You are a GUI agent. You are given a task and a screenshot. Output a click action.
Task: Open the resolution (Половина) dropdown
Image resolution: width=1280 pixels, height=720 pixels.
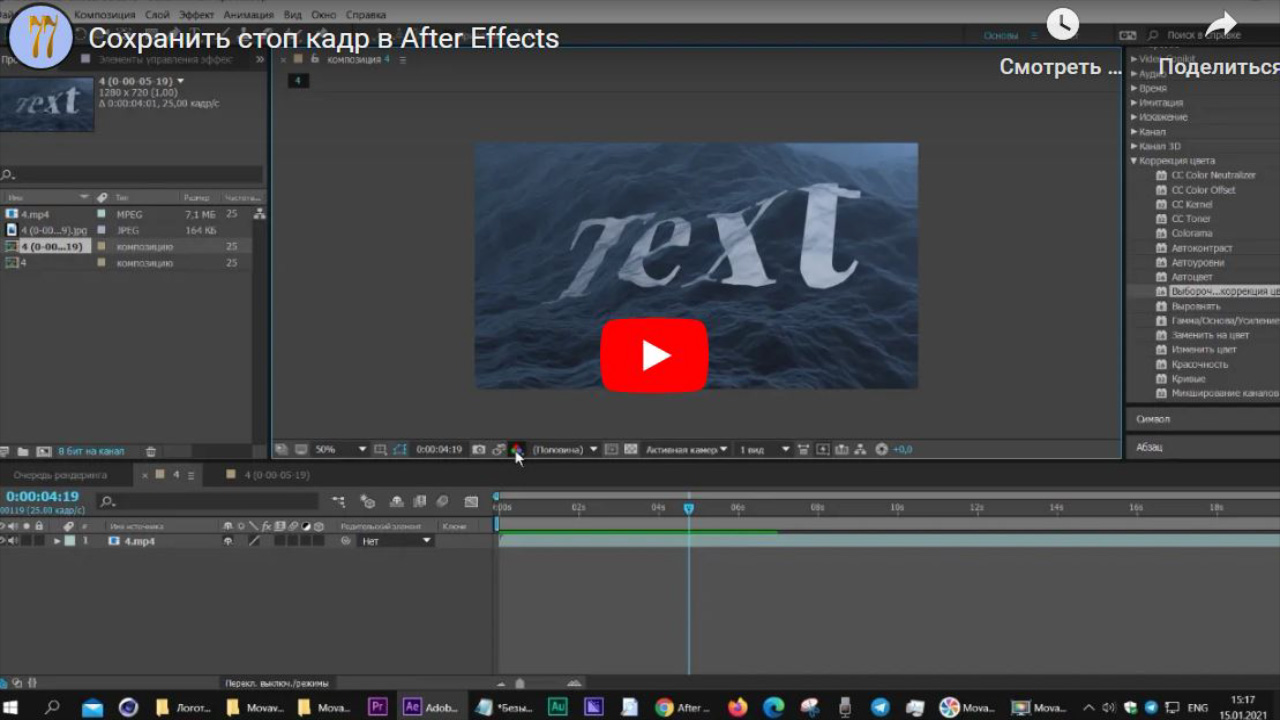point(564,450)
